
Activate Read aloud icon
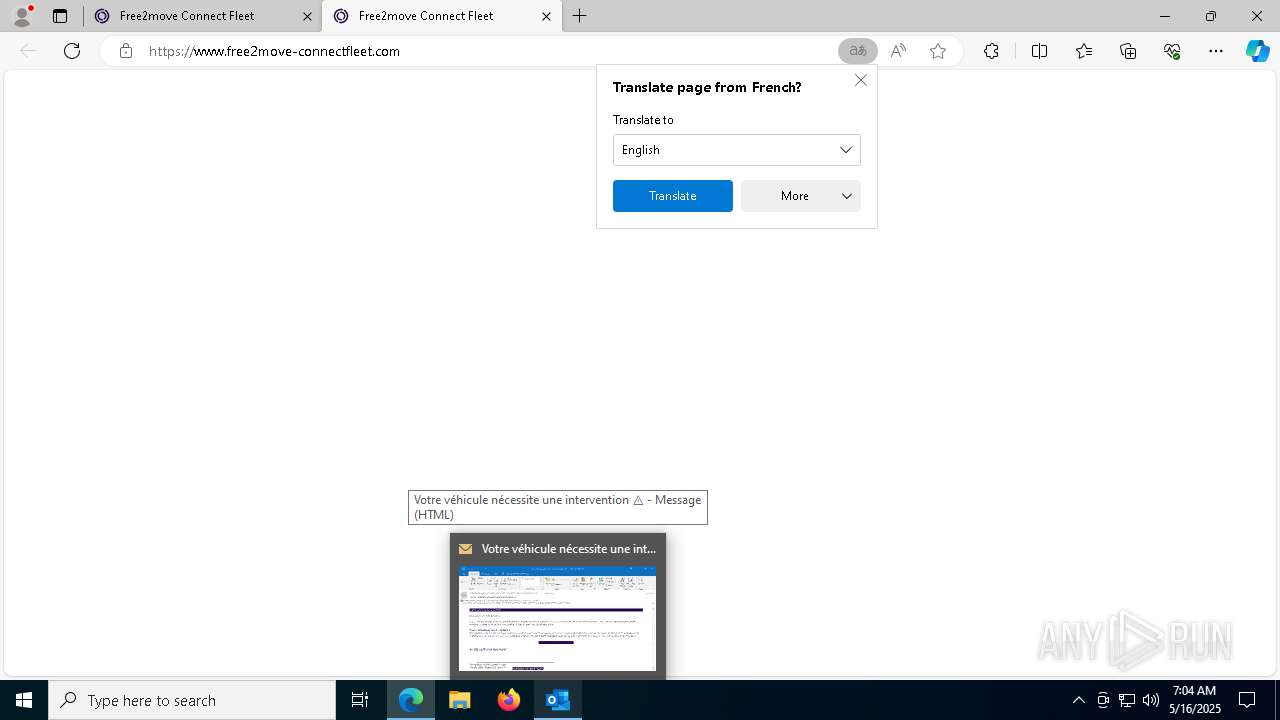[x=898, y=51]
